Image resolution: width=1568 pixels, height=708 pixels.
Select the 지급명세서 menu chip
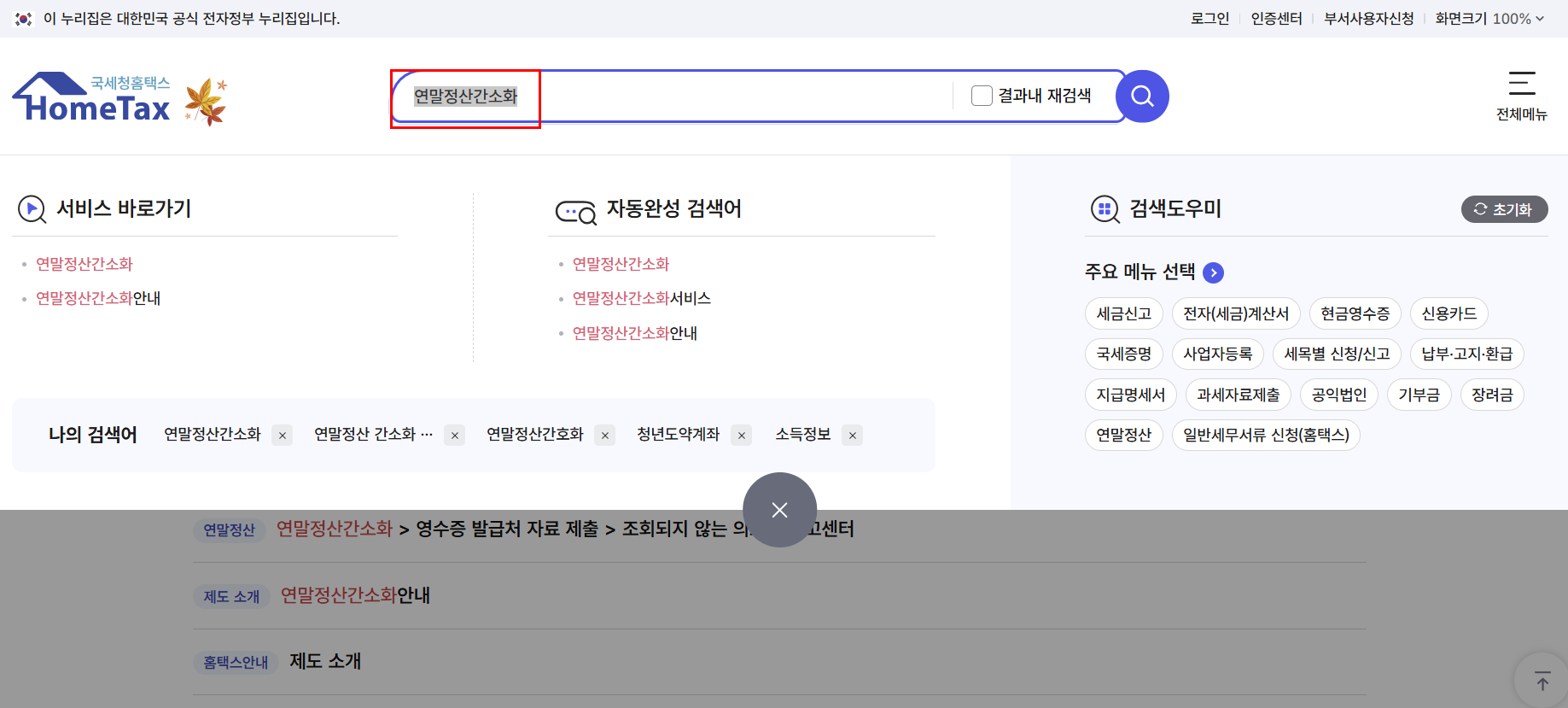click(1130, 395)
